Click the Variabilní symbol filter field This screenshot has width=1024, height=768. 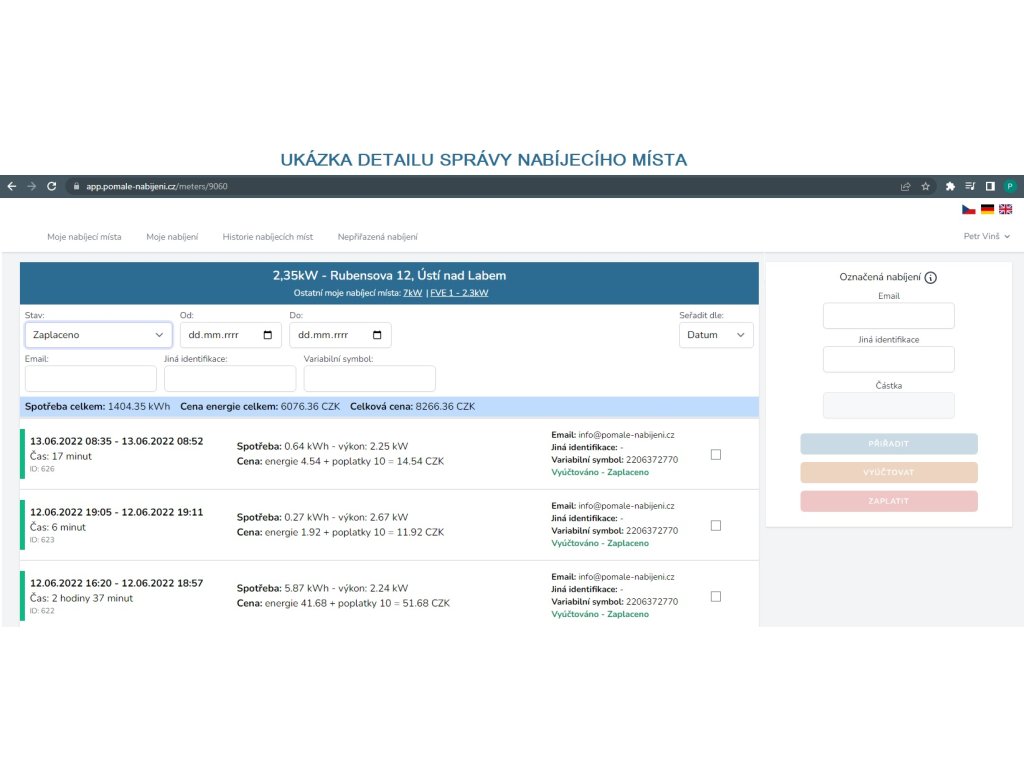(x=369, y=378)
